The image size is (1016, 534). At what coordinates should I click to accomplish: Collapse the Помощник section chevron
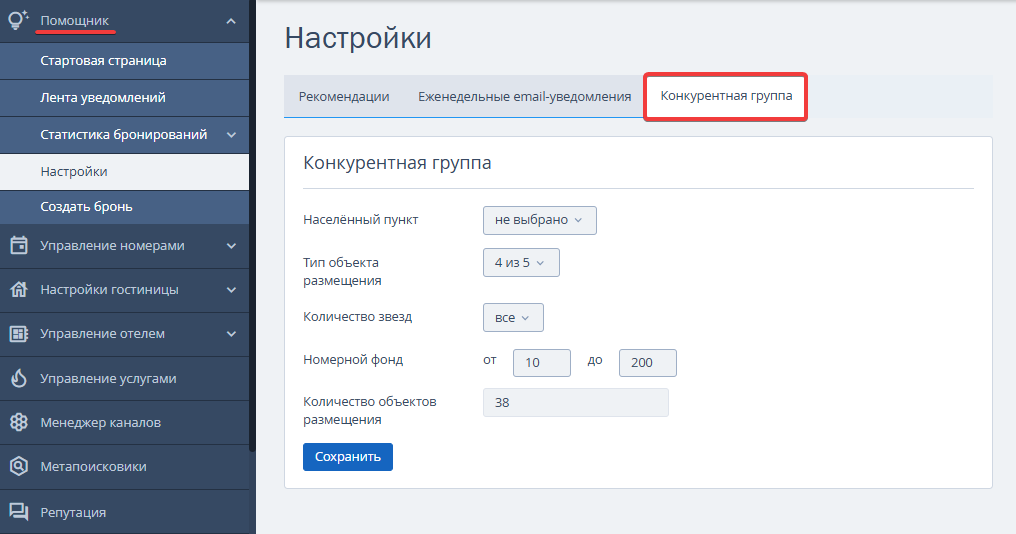231,21
